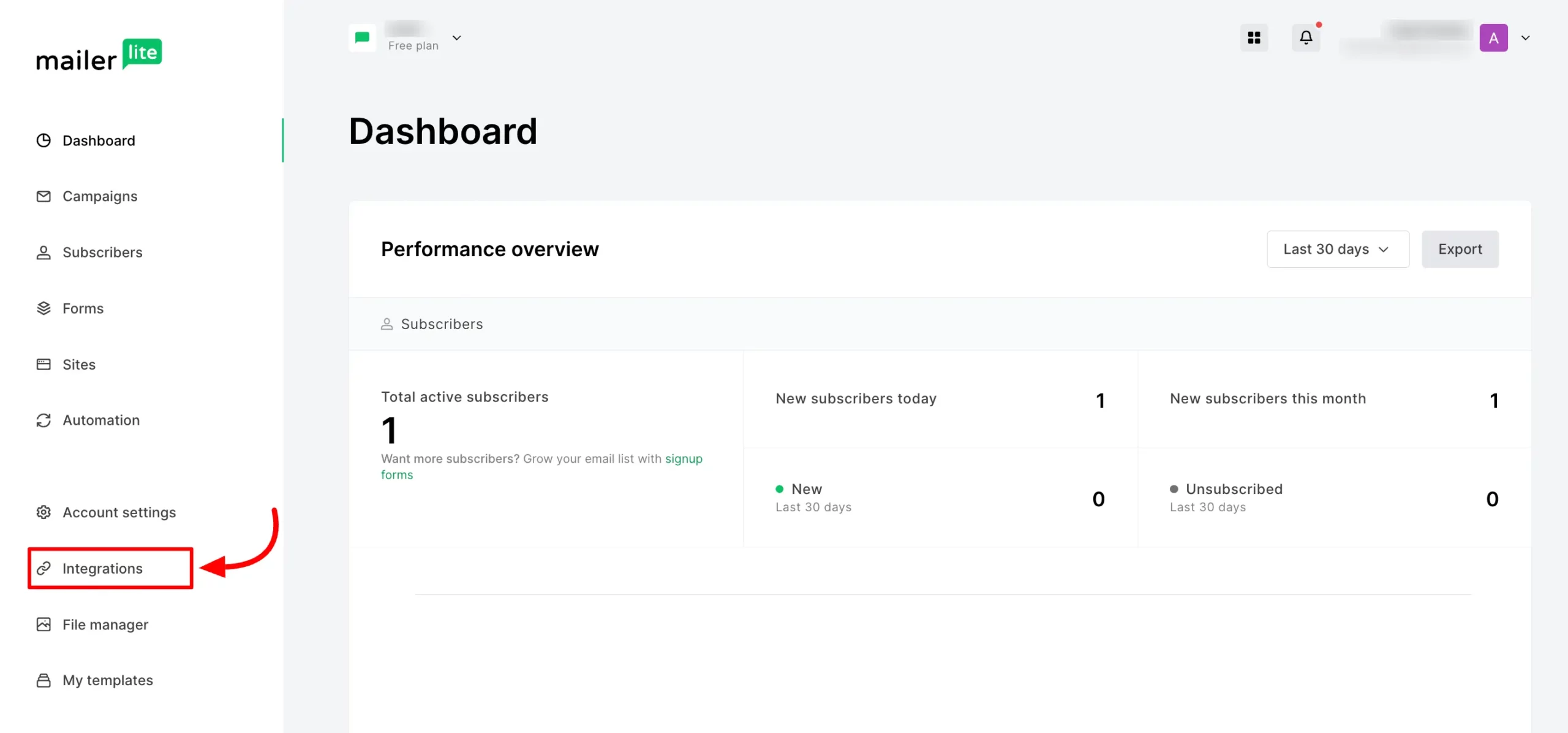Open the Last 30 days dropdown
The width and height of the screenshot is (1568, 733).
click(1337, 249)
